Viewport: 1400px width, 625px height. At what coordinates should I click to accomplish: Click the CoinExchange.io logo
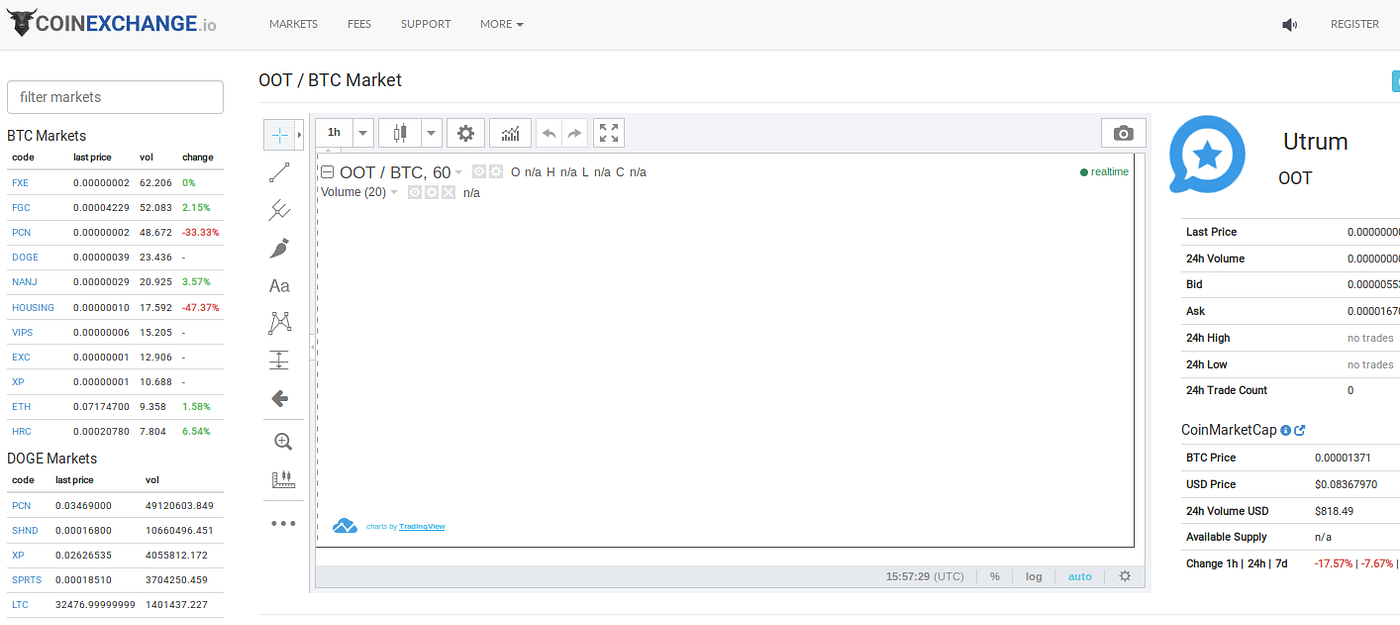[112, 23]
